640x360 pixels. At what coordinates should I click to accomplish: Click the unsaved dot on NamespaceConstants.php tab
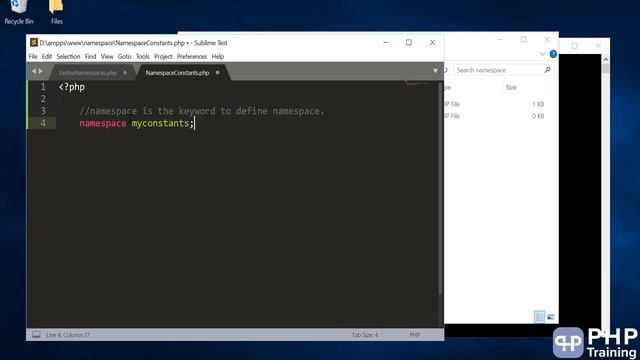(218, 73)
